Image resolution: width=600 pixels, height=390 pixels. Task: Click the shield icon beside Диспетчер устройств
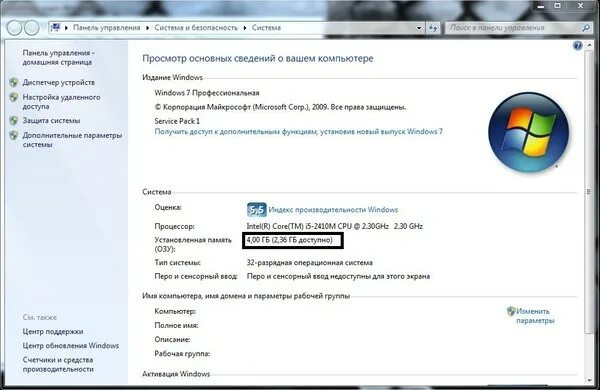[14, 82]
